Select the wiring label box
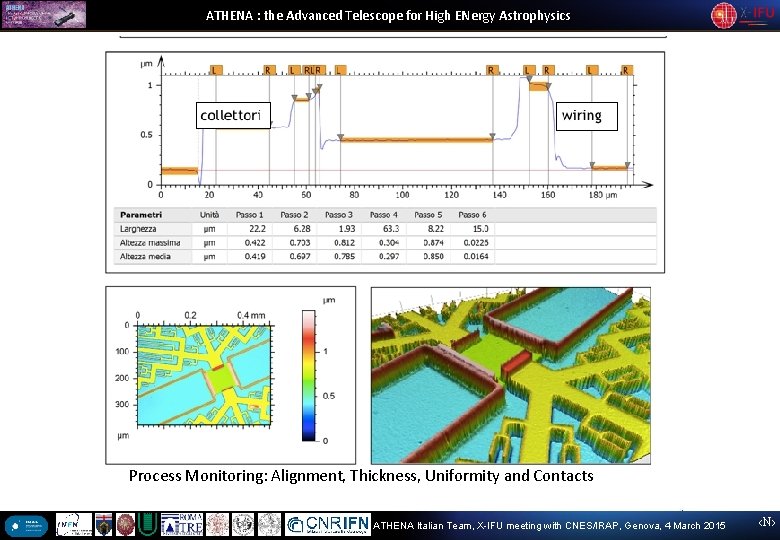780x540 pixels. [586, 116]
